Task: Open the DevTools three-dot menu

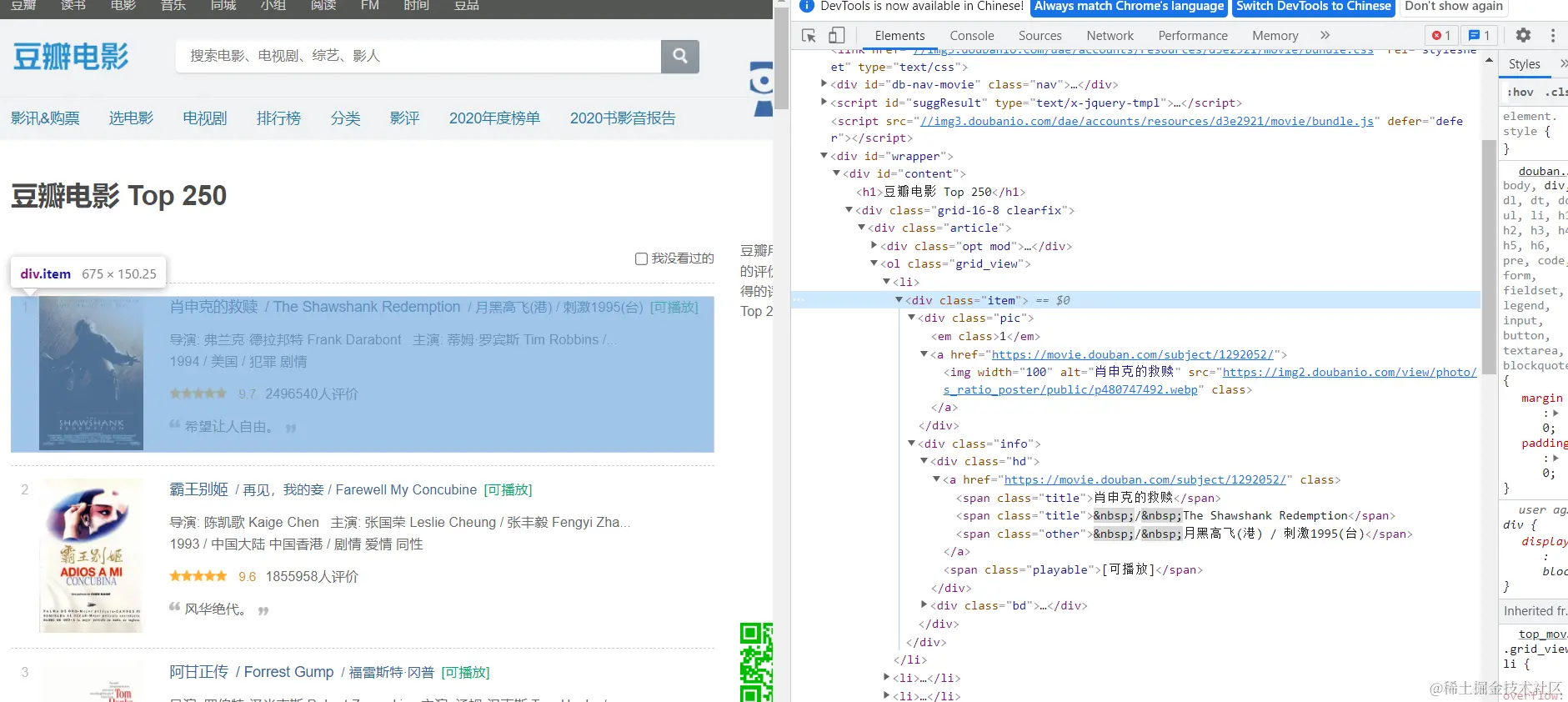Action: [x=1552, y=35]
